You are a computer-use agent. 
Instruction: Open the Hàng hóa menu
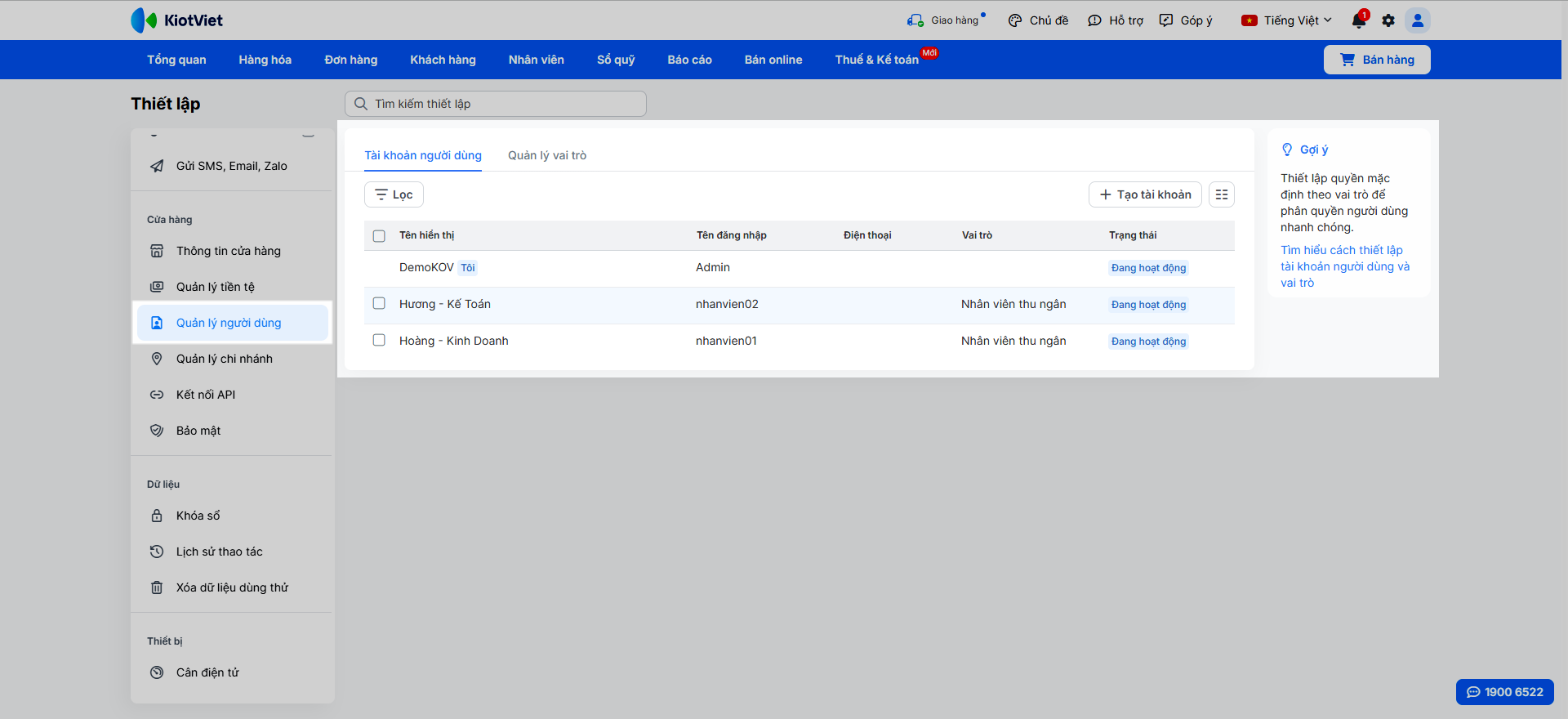[265, 60]
